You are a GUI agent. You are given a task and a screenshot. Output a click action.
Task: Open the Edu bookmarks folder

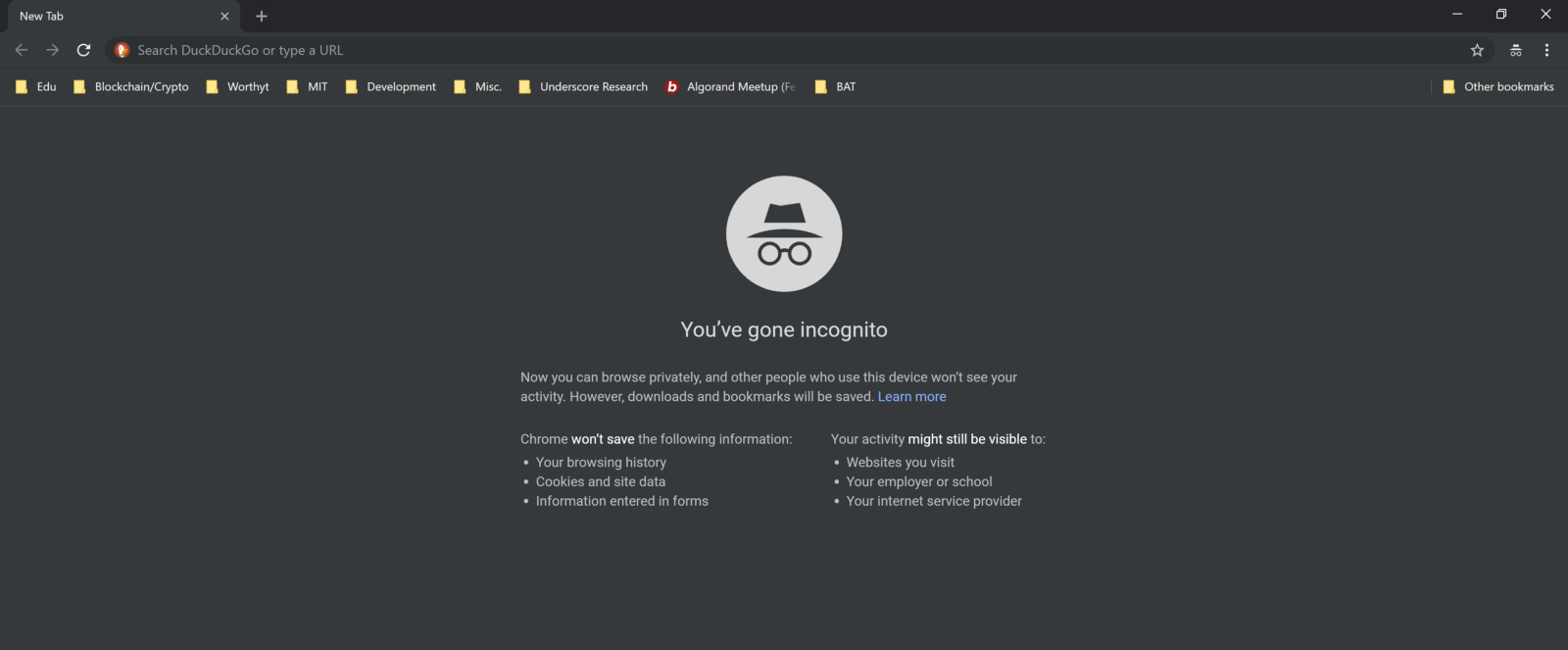click(36, 87)
